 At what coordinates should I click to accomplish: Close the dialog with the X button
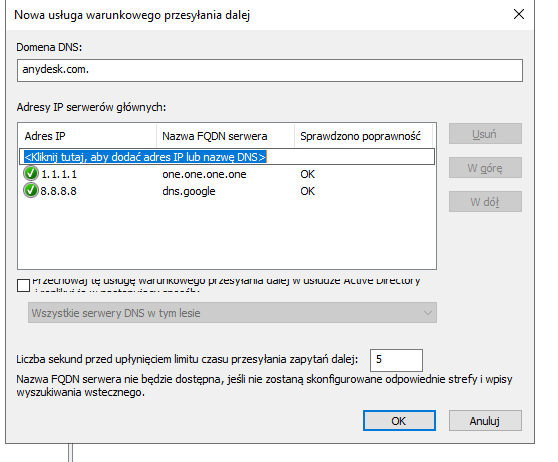point(518,15)
